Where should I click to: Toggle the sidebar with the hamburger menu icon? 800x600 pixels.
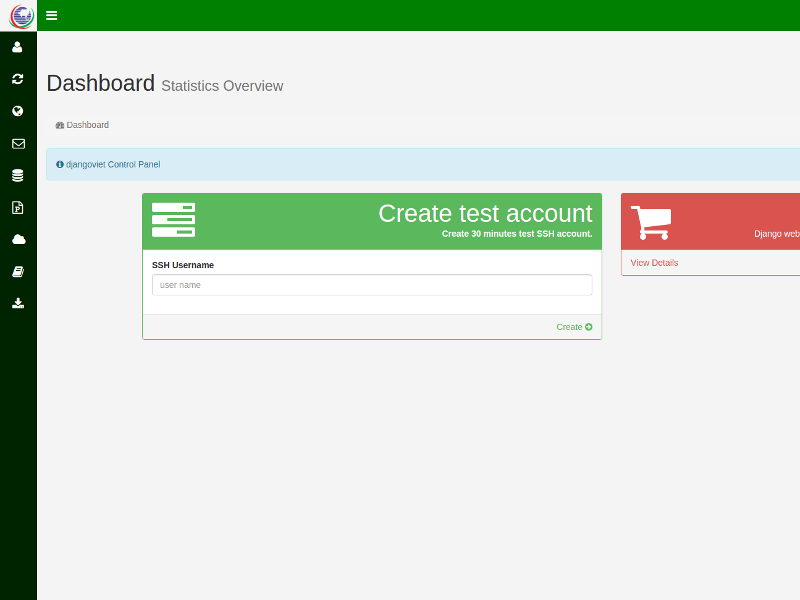[x=52, y=15]
